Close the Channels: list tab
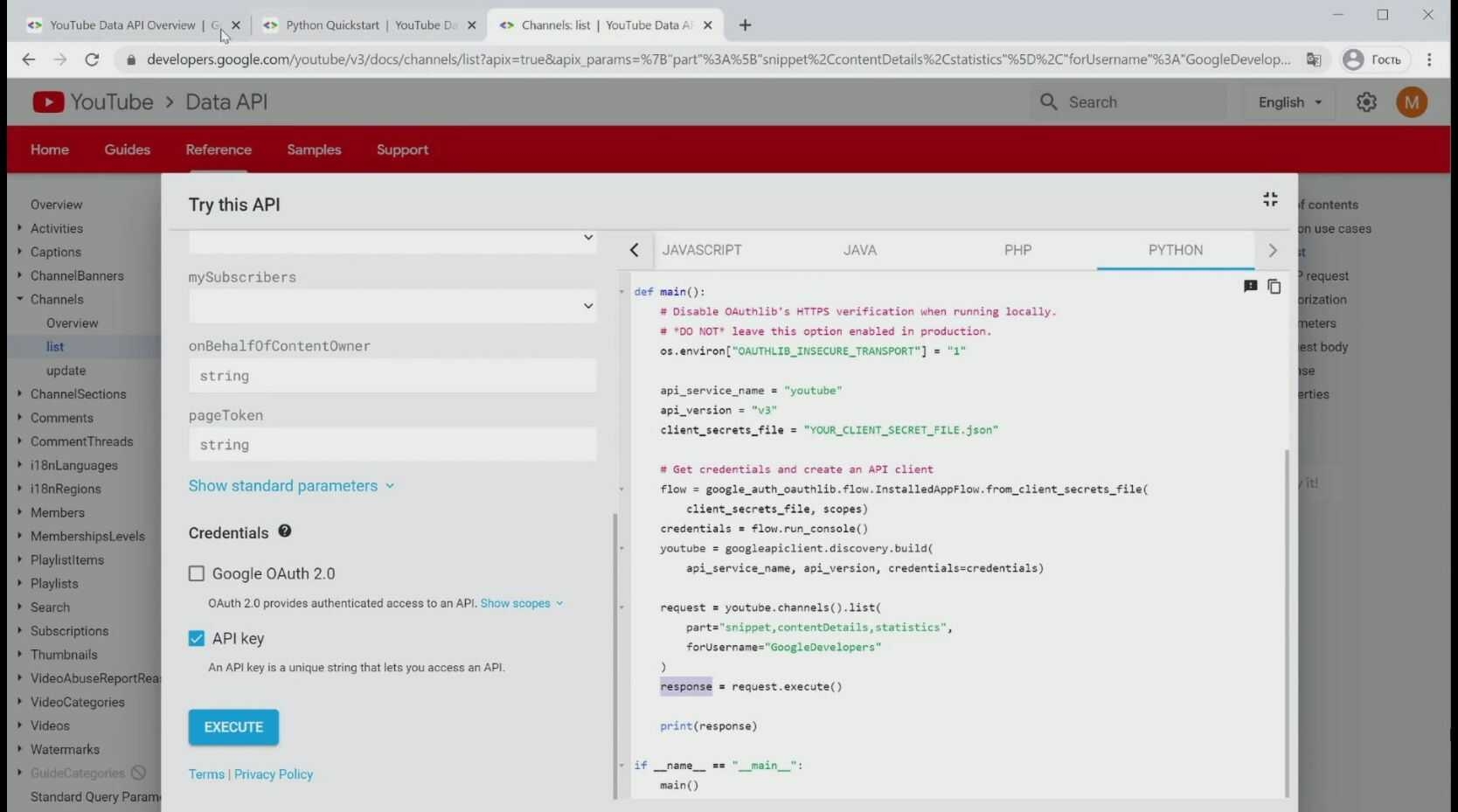Viewport: 1458px width, 812px height. click(708, 25)
